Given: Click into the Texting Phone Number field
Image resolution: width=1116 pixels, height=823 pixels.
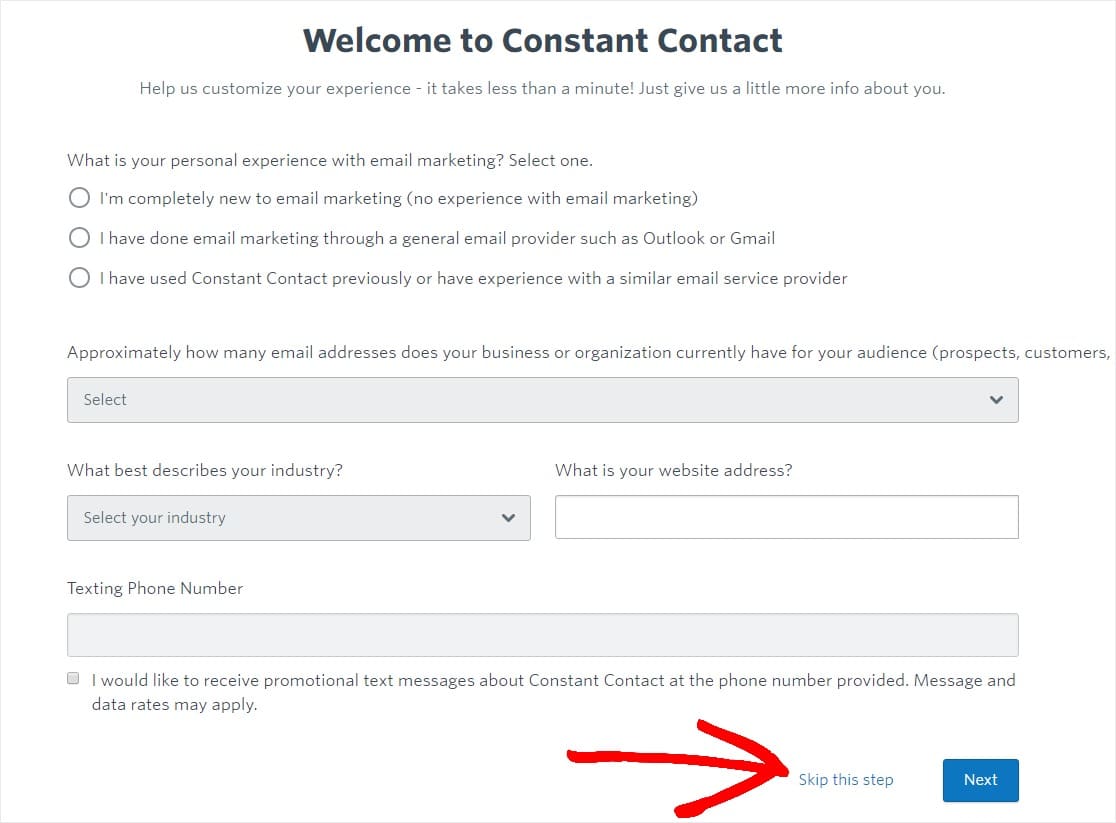Looking at the screenshot, I should tap(542, 635).
